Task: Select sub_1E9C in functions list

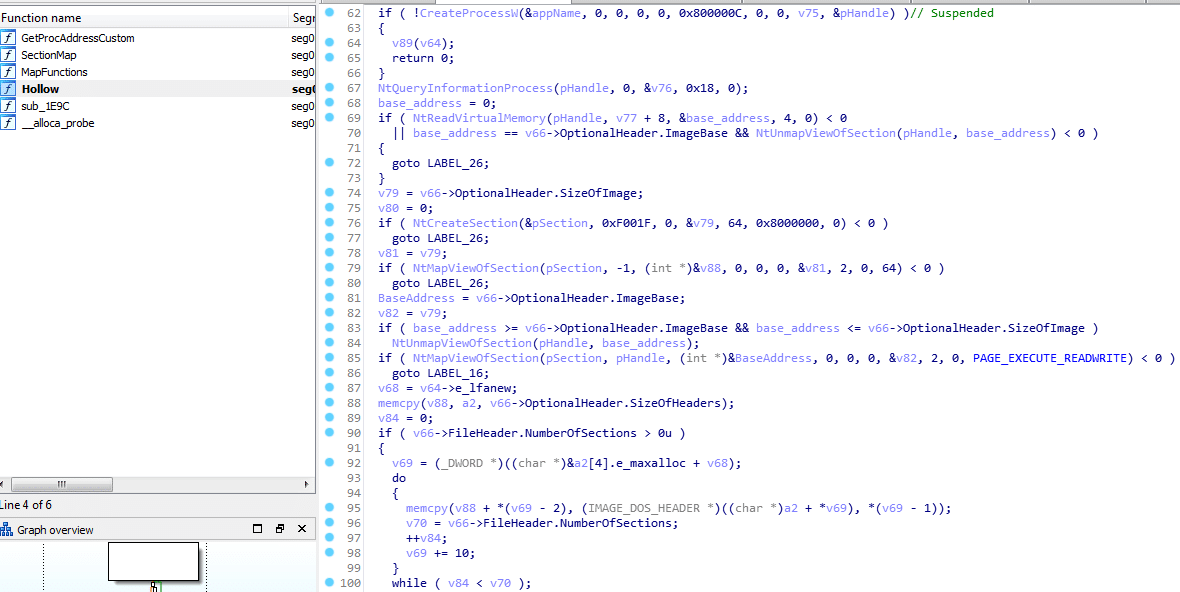Action: click(x=45, y=106)
